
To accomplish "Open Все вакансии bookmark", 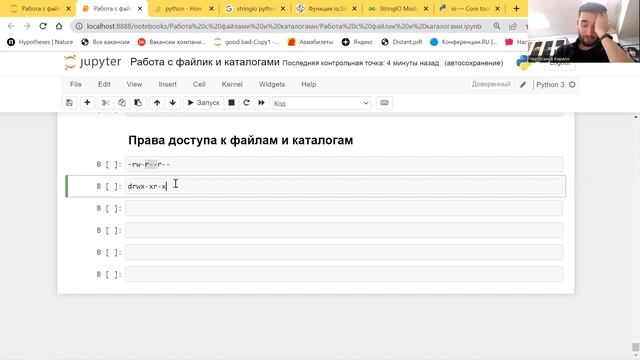I will pyautogui.click(x=105, y=42).
